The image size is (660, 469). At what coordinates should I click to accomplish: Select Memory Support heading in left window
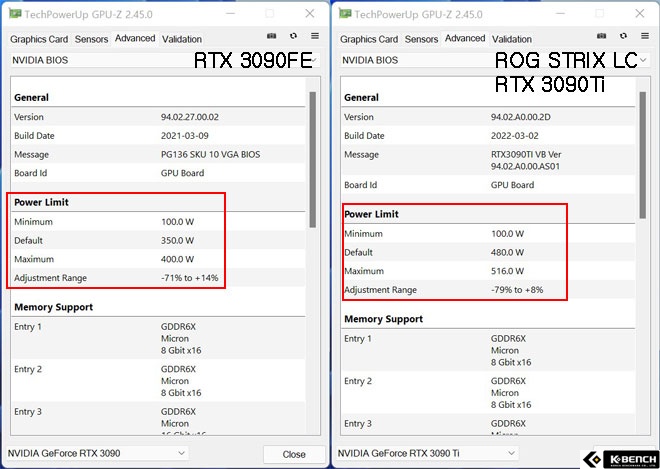(53, 307)
